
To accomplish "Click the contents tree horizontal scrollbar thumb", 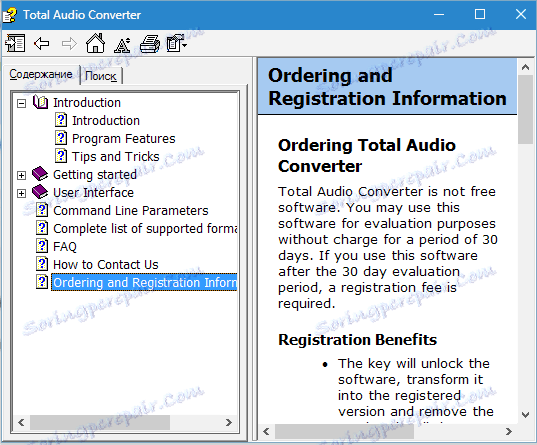I will coord(100,422).
